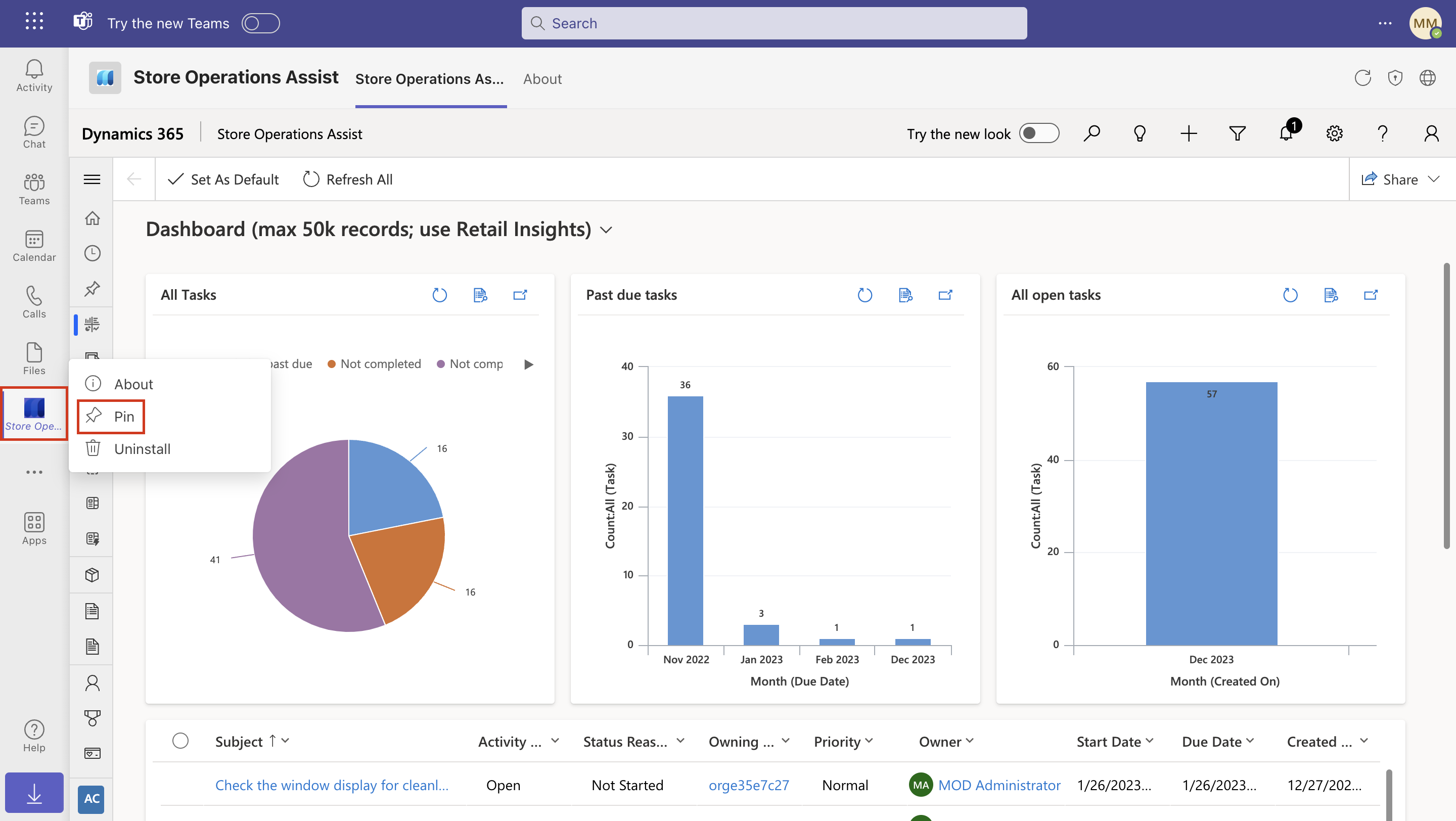The width and height of the screenshot is (1456, 821).
Task: Open orge35e7c27 owning business unit link
Action: (748, 785)
